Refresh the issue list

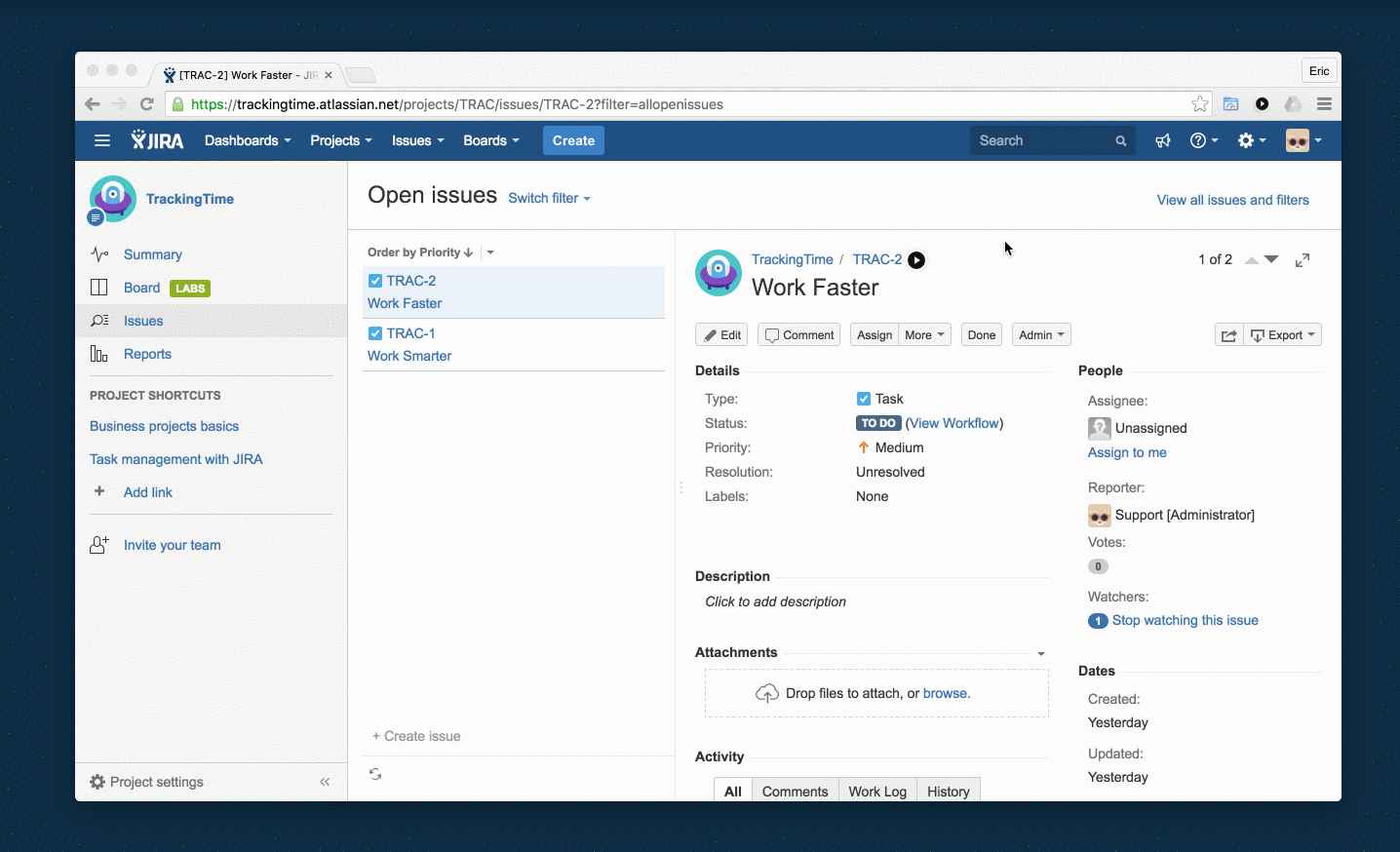tap(375, 774)
